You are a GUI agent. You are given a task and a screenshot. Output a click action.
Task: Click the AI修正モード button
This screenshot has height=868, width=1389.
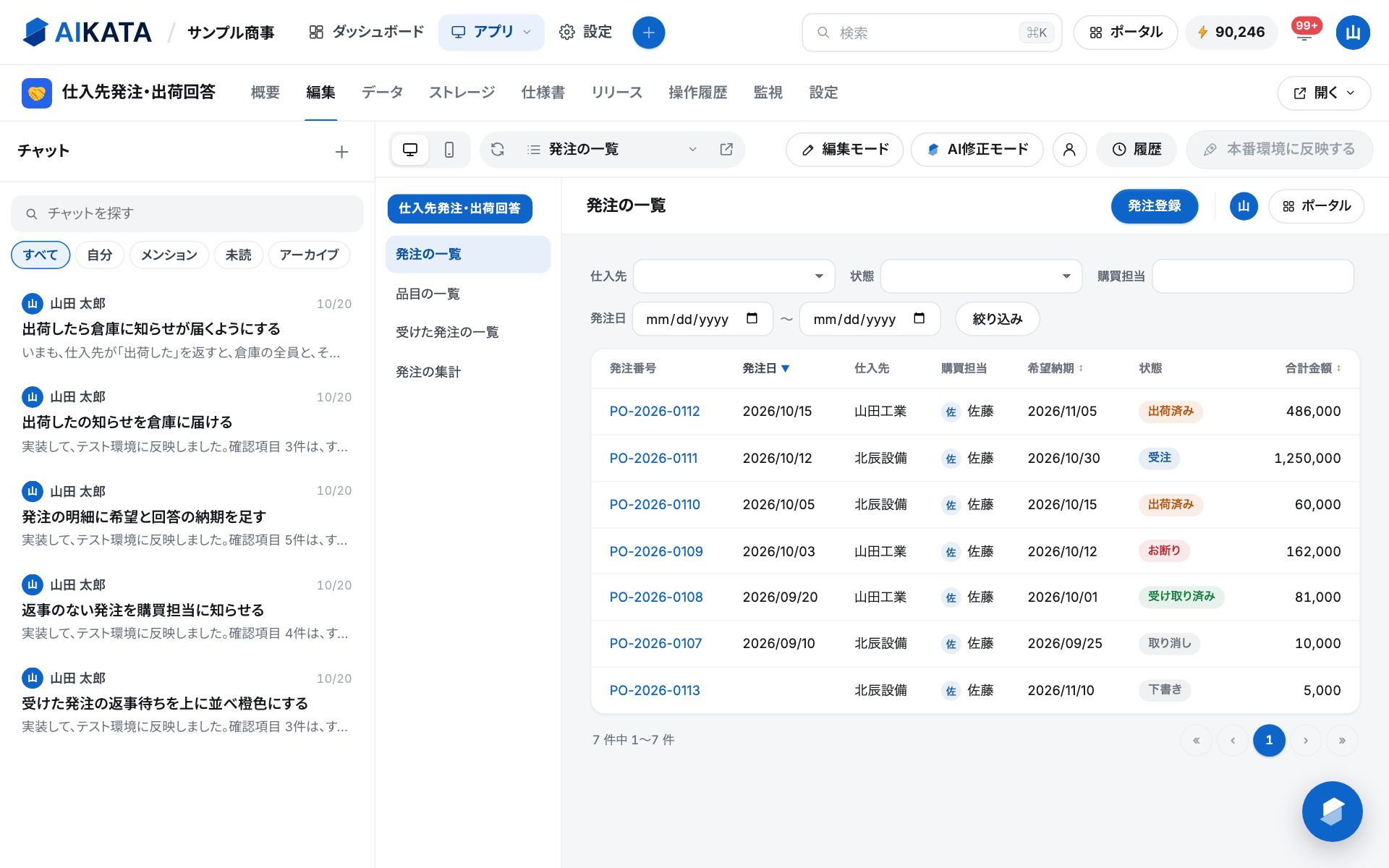(x=977, y=150)
